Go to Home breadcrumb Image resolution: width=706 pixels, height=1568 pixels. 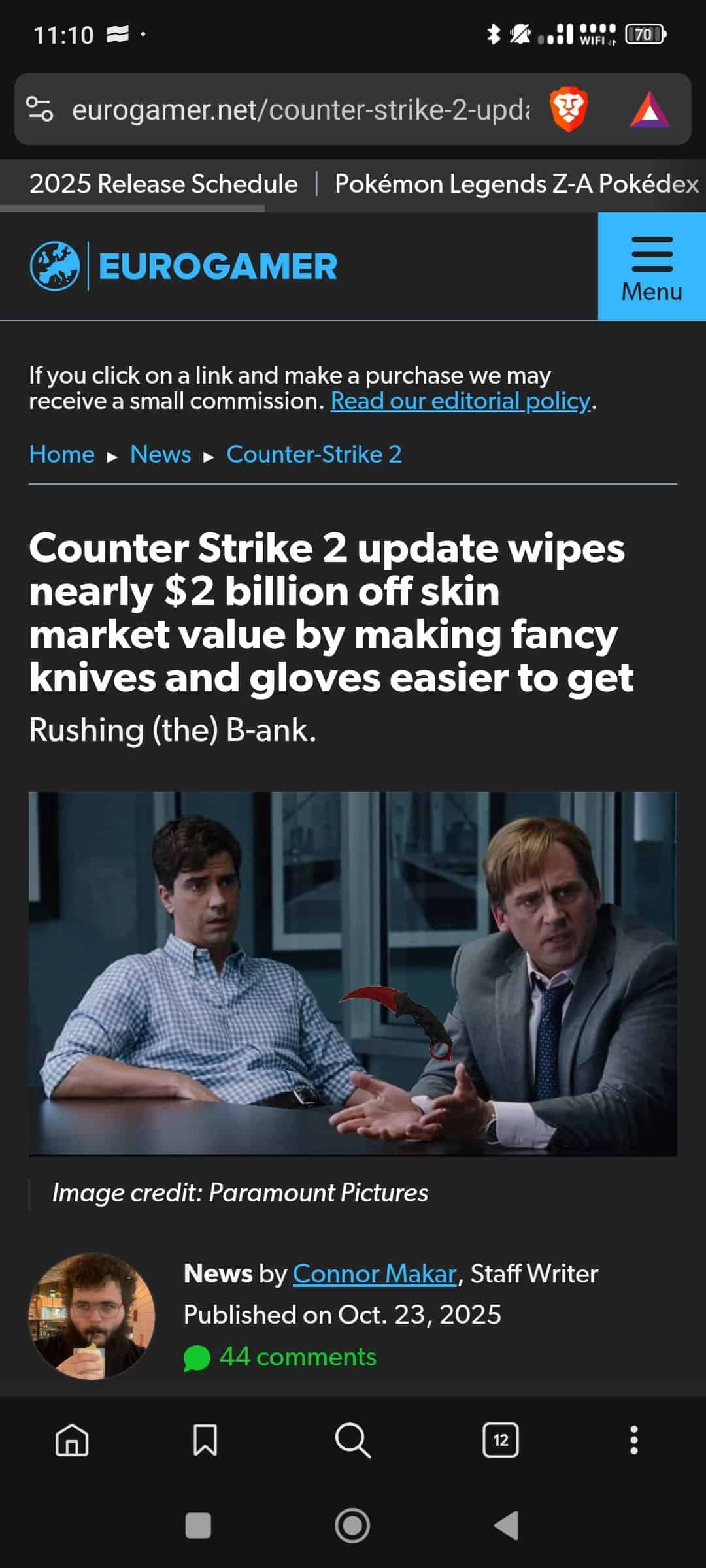(x=62, y=454)
